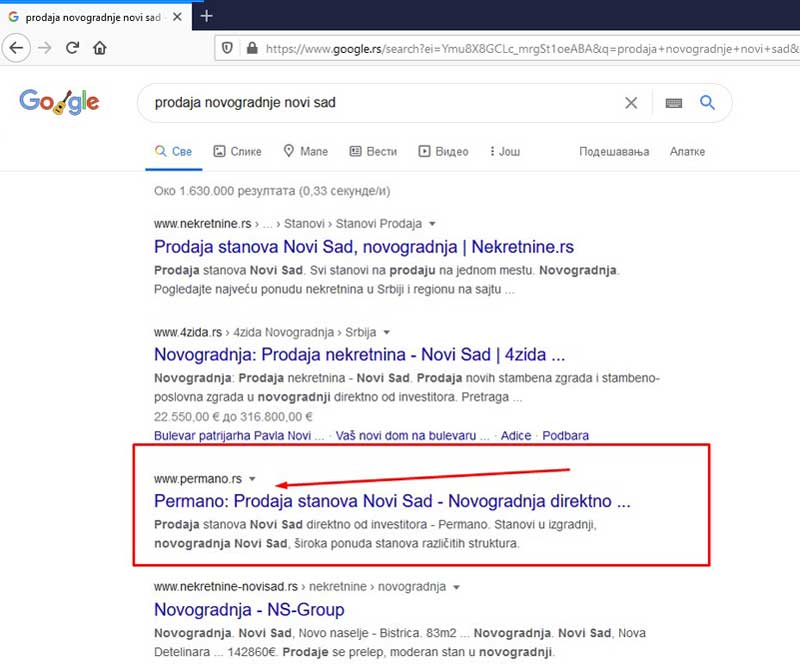The height and width of the screenshot is (670, 800).
Task: Switch to the 'Слике' images tab
Action: [237, 152]
